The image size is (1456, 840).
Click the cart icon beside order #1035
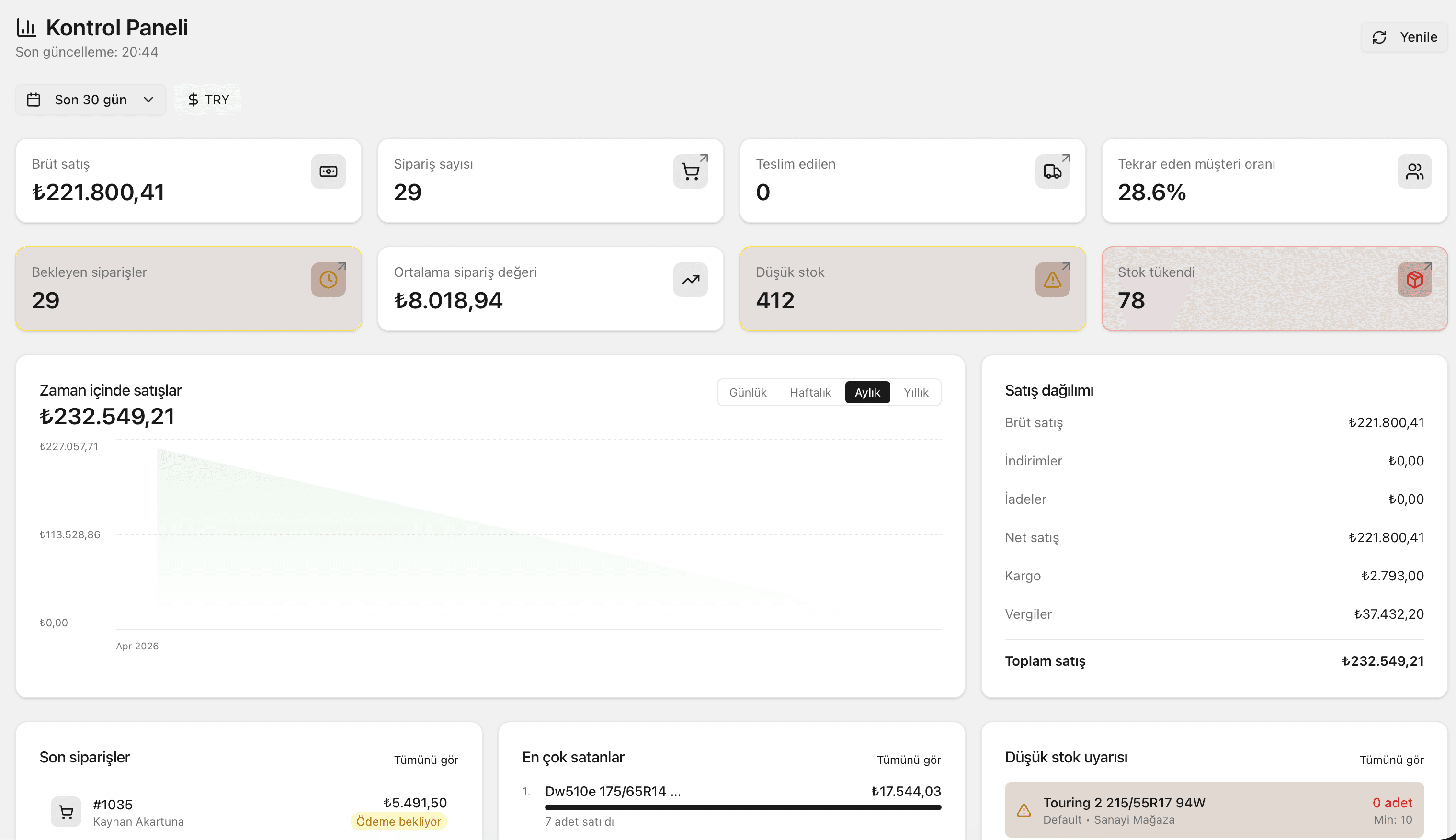(x=67, y=812)
